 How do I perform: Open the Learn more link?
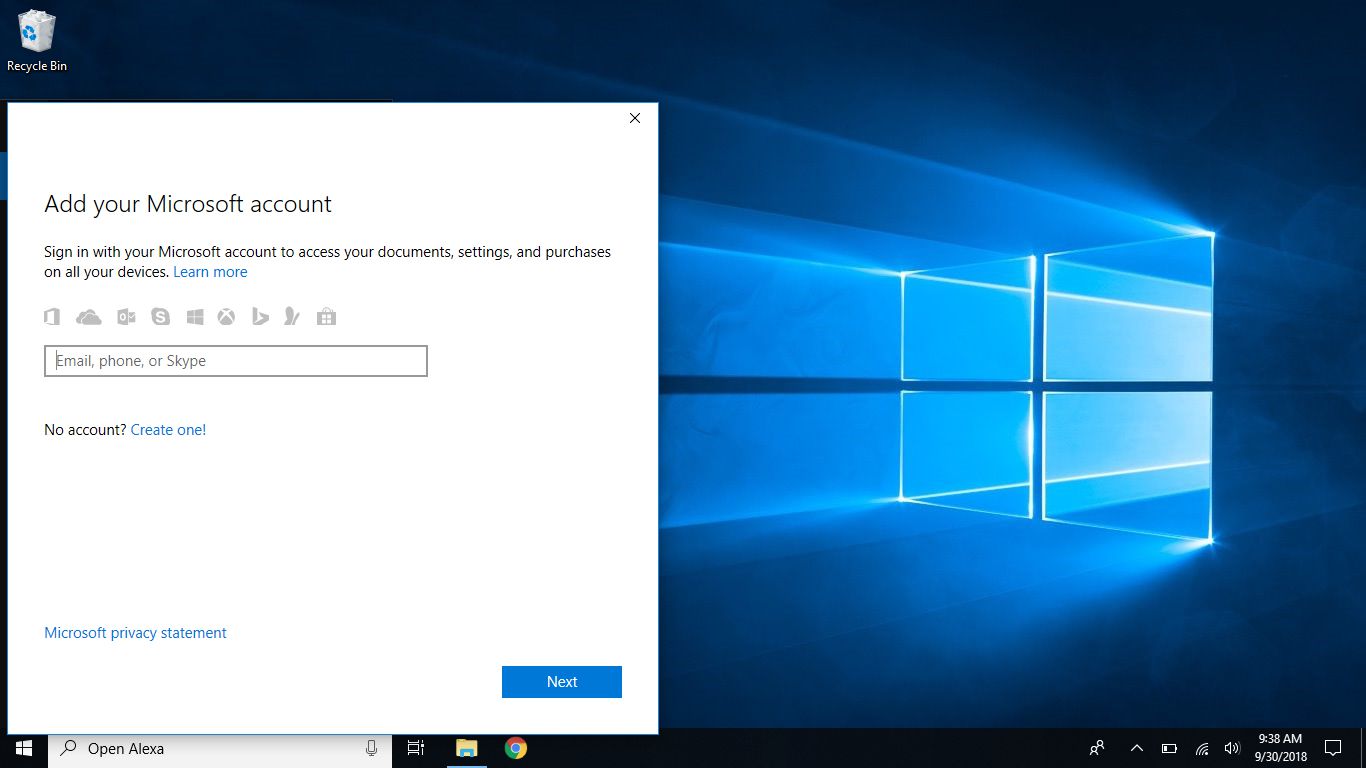(x=210, y=272)
